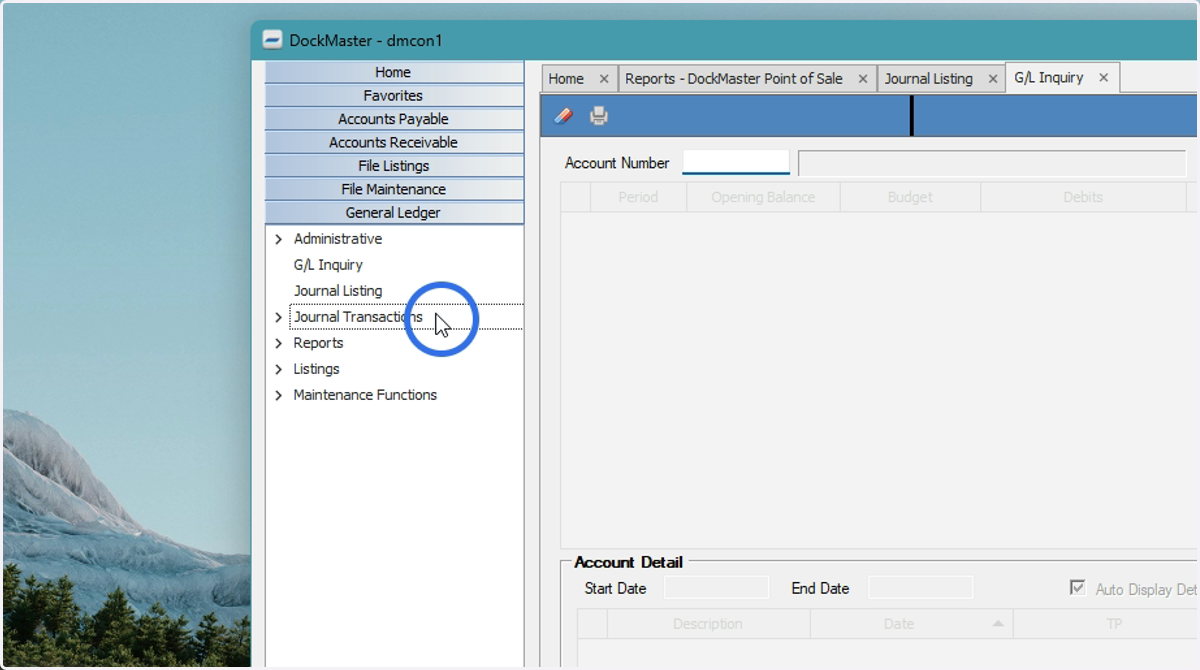
Task: Click the printer icon in toolbar
Action: pyautogui.click(x=598, y=116)
